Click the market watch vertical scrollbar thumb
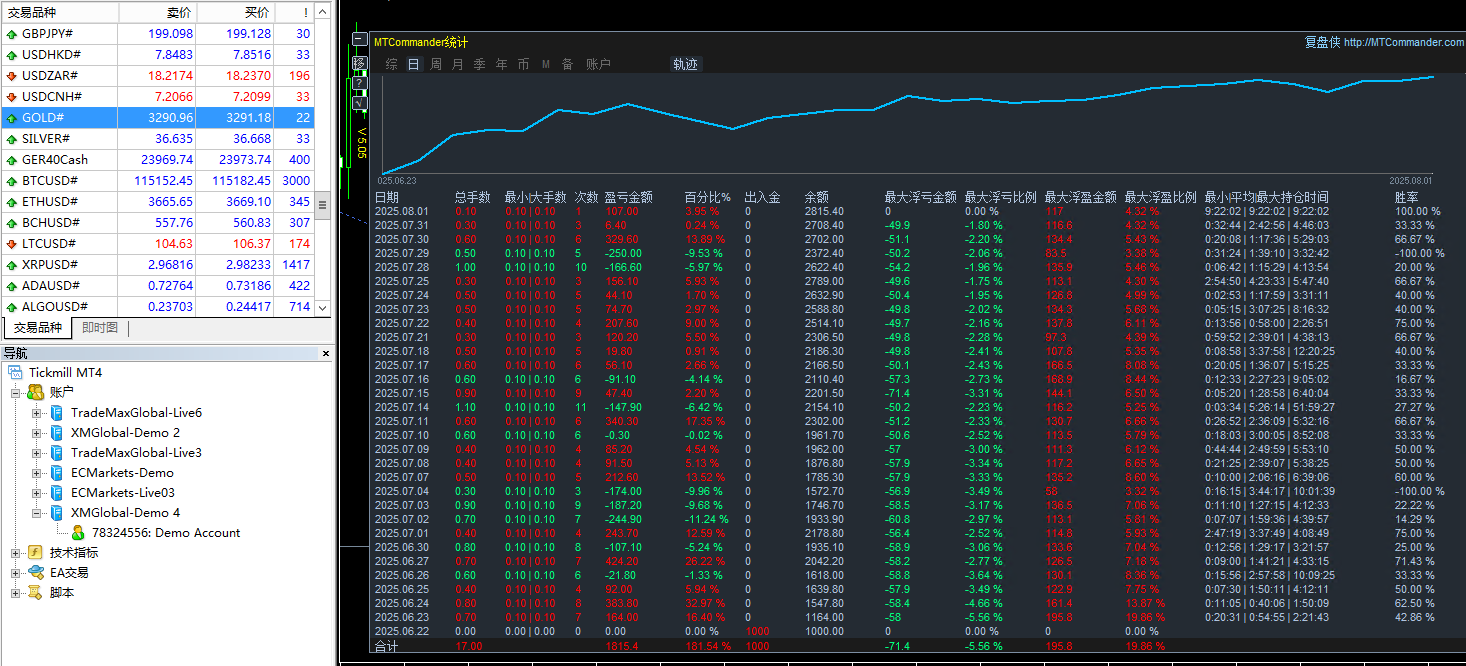 coord(322,204)
